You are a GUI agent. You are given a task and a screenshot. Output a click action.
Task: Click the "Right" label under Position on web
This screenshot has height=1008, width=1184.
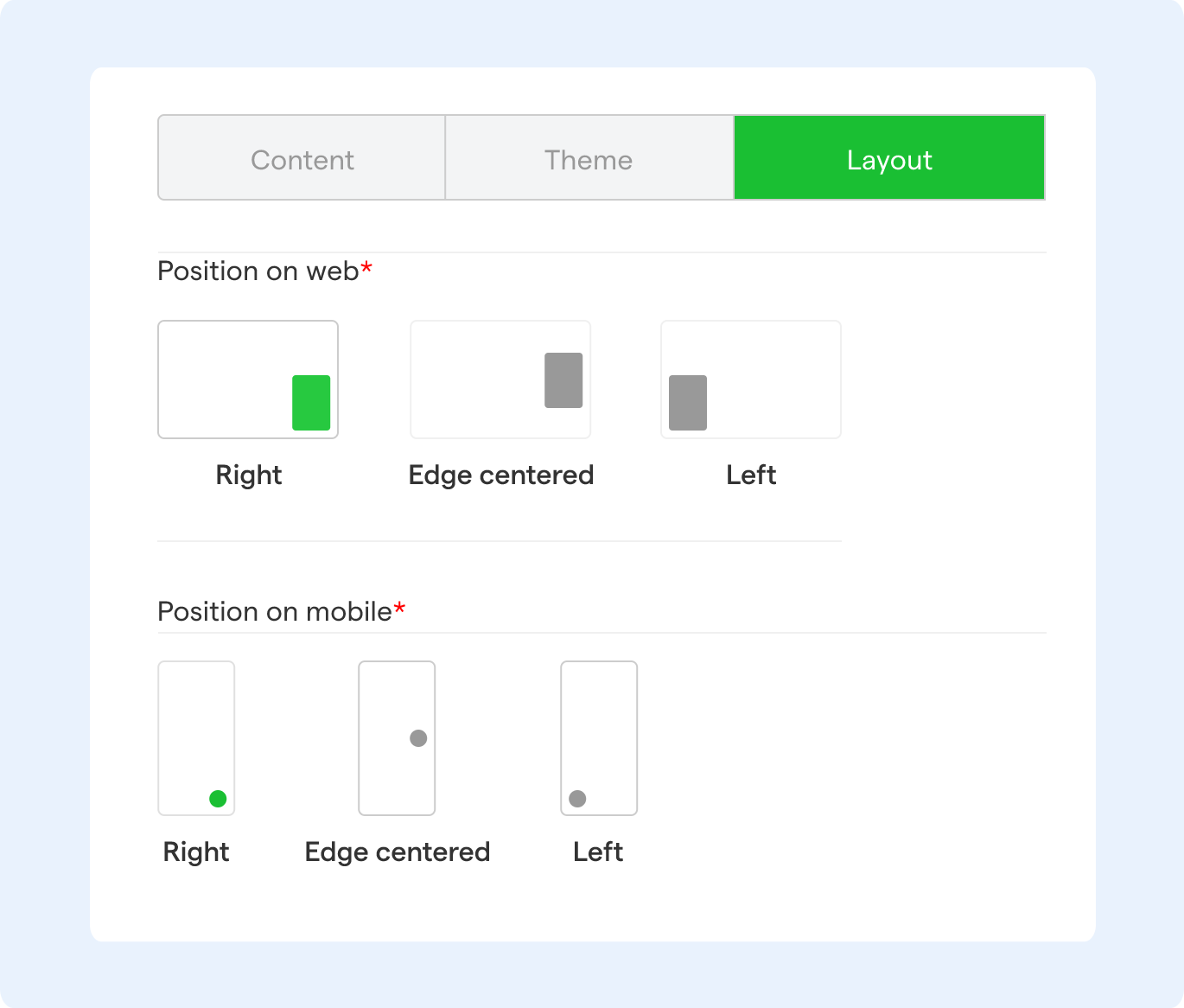(249, 475)
